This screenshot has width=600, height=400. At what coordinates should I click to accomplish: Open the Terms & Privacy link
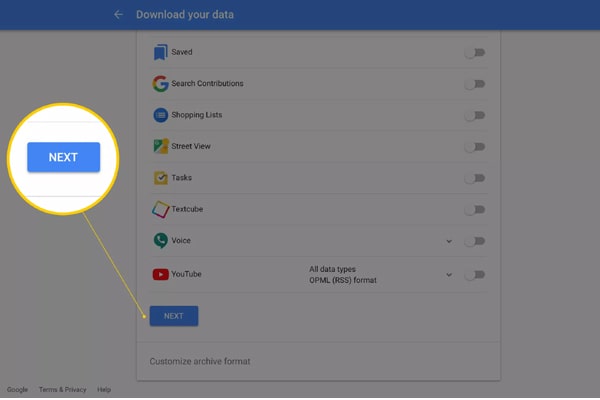click(x=62, y=390)
